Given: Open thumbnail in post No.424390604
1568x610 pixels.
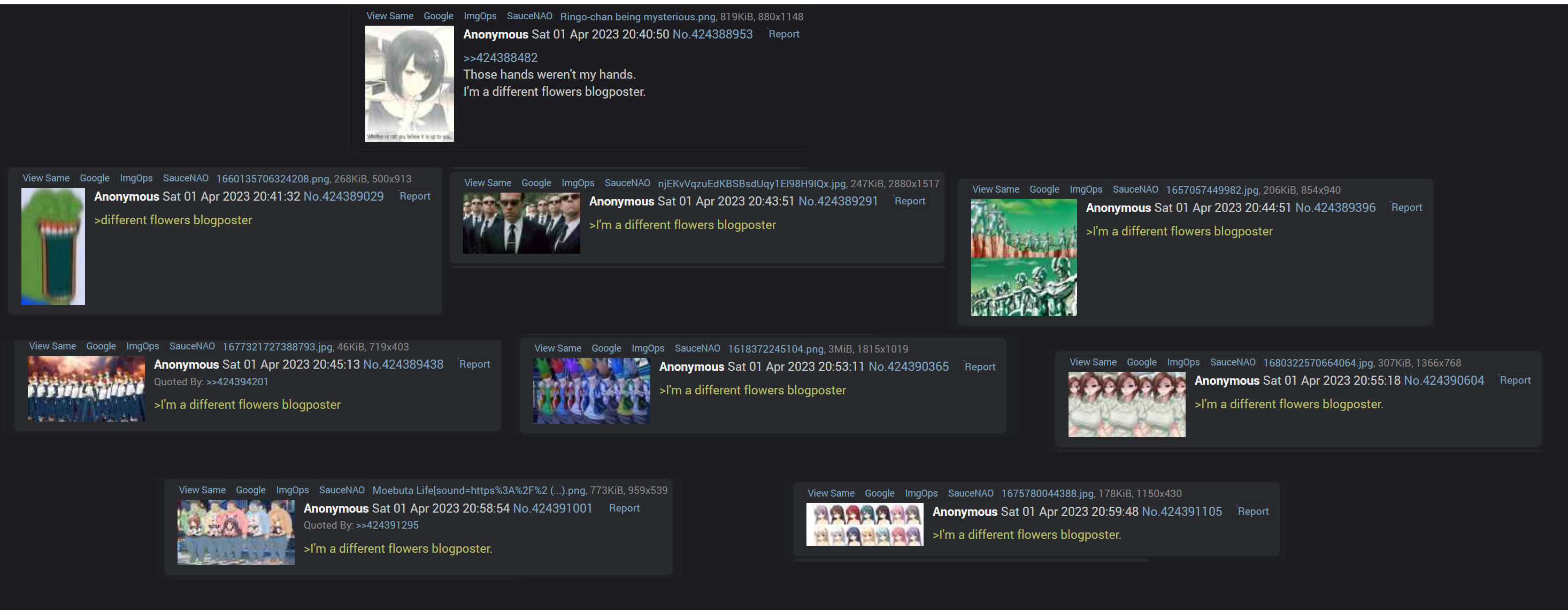Looking at the screenshot, I should (1126, 404).
